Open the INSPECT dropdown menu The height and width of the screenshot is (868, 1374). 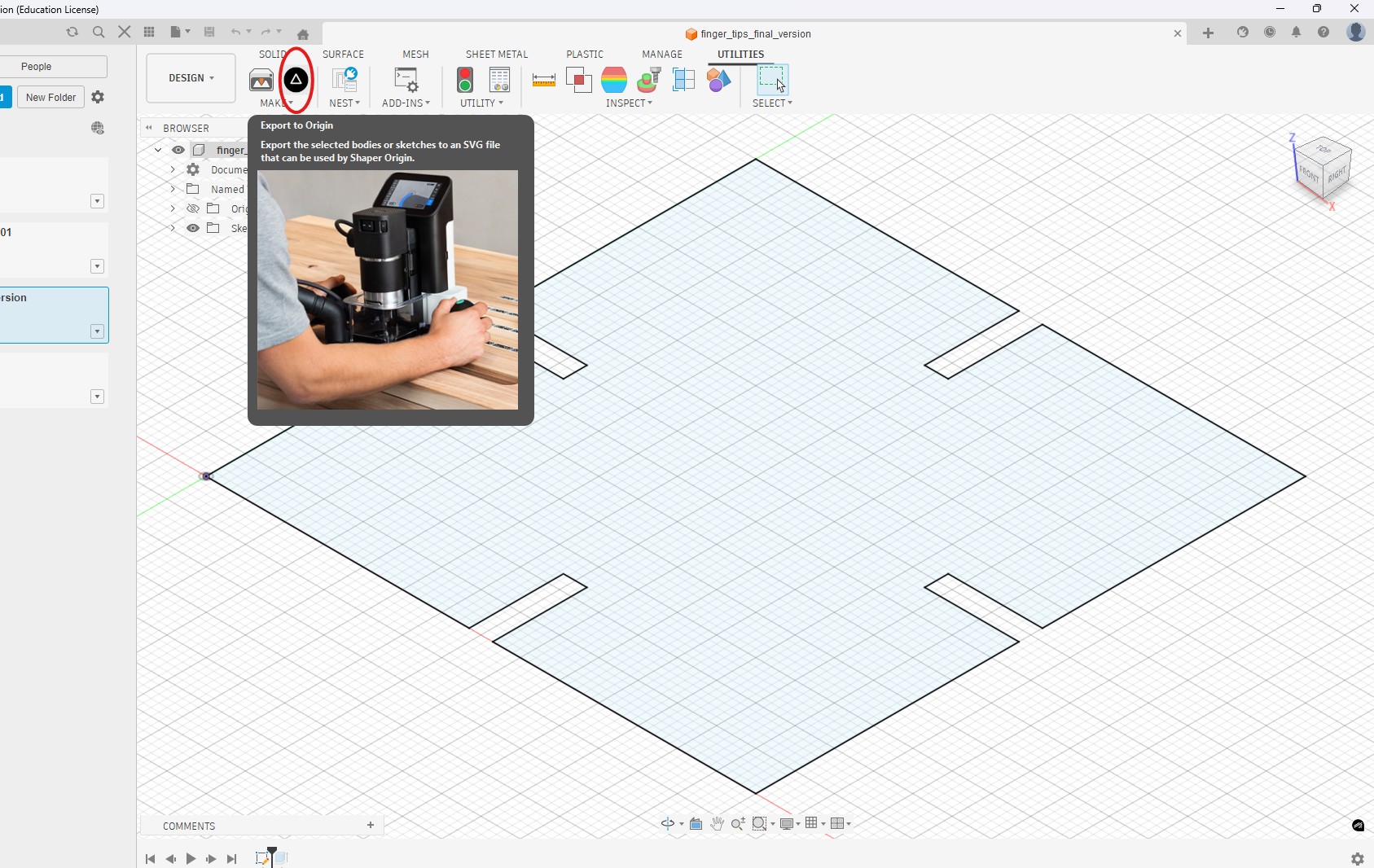pos(629,103)
